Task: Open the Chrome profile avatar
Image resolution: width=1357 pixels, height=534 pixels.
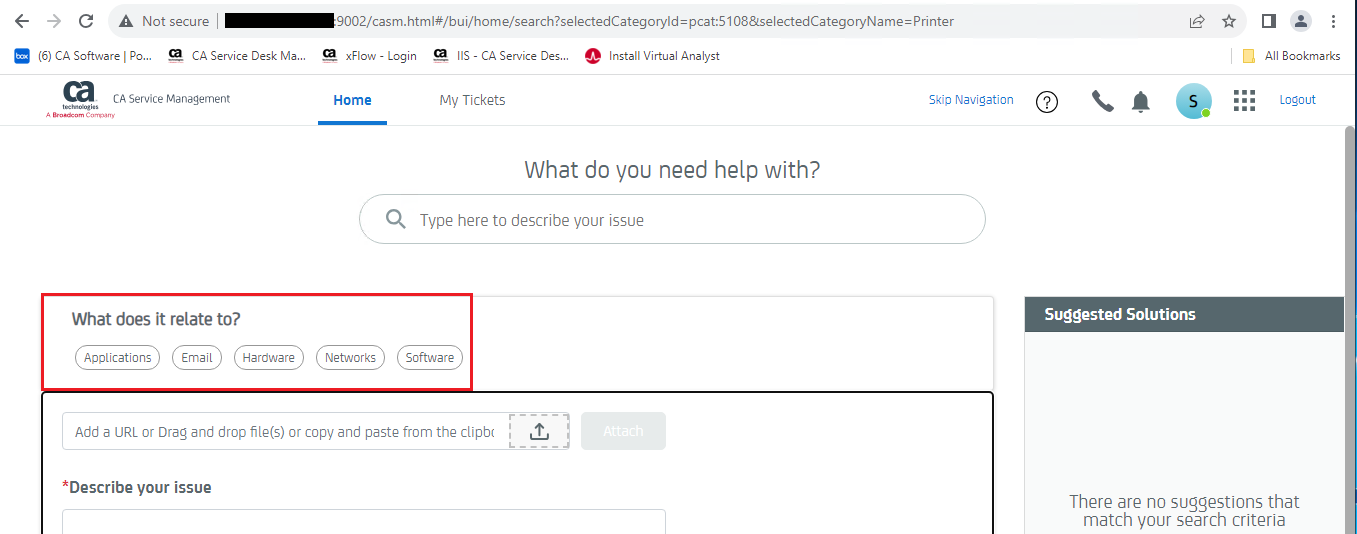Action: 1300,21
